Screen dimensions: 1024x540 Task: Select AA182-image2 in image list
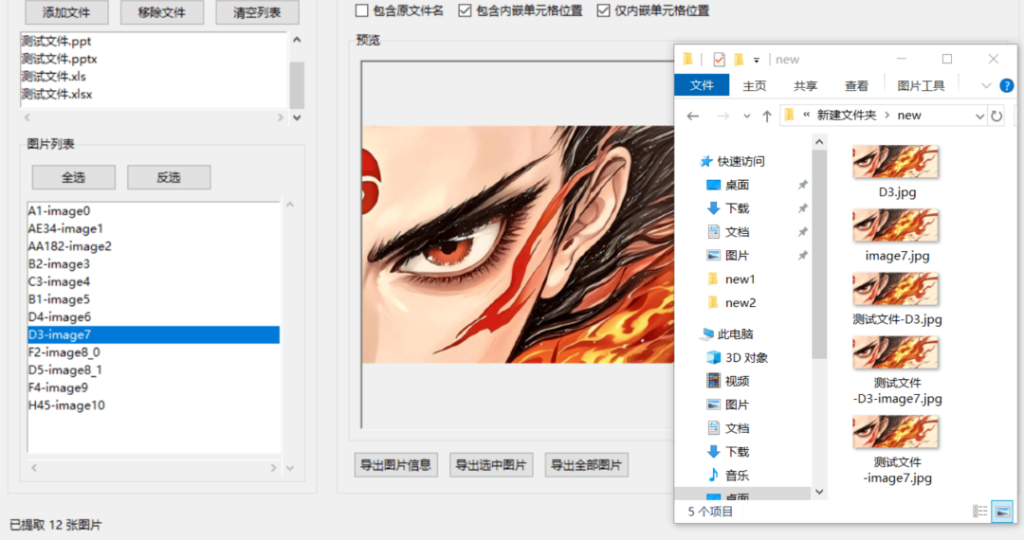(153, 246)
